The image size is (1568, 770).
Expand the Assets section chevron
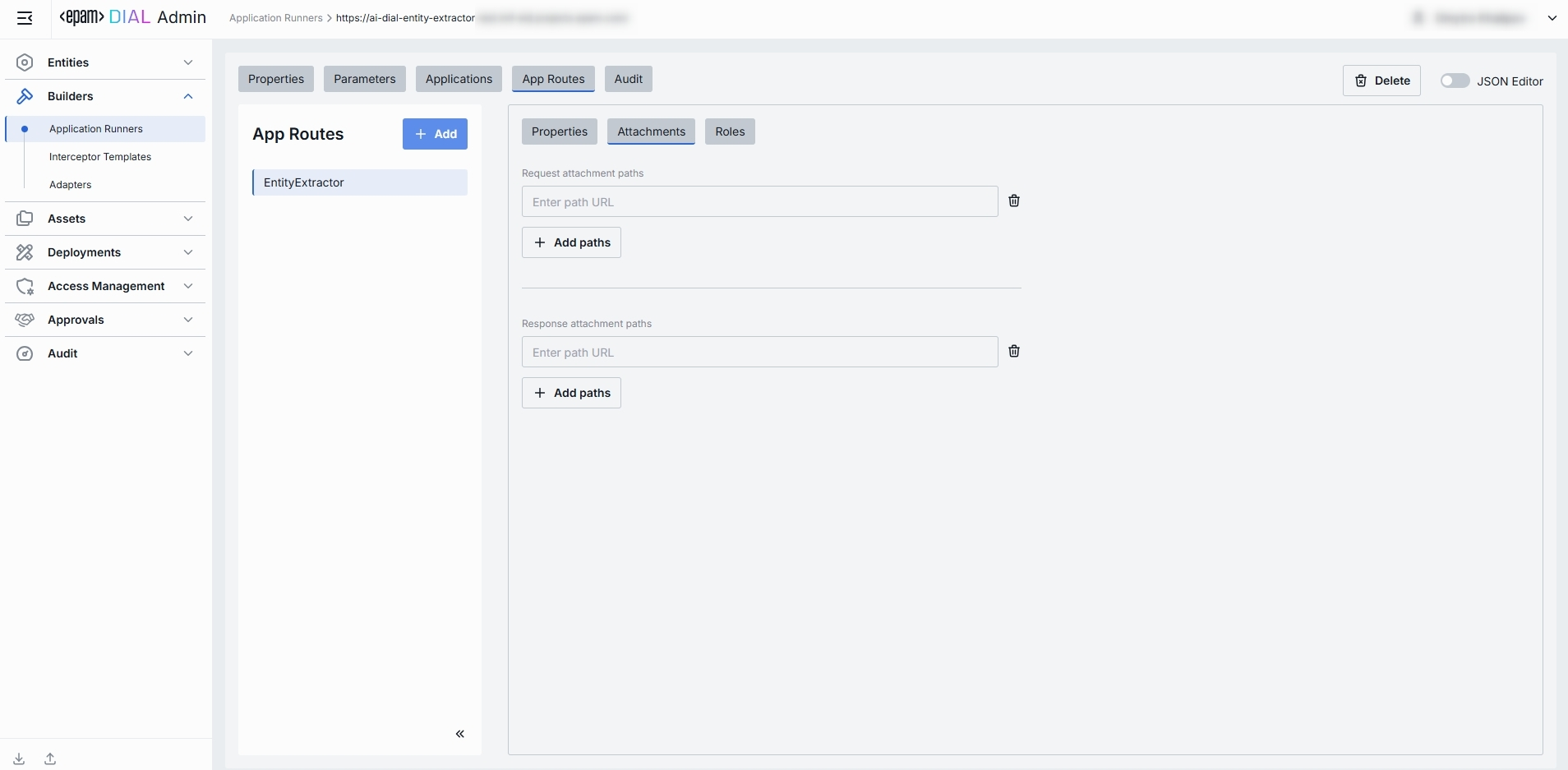[x=188, y=219]
